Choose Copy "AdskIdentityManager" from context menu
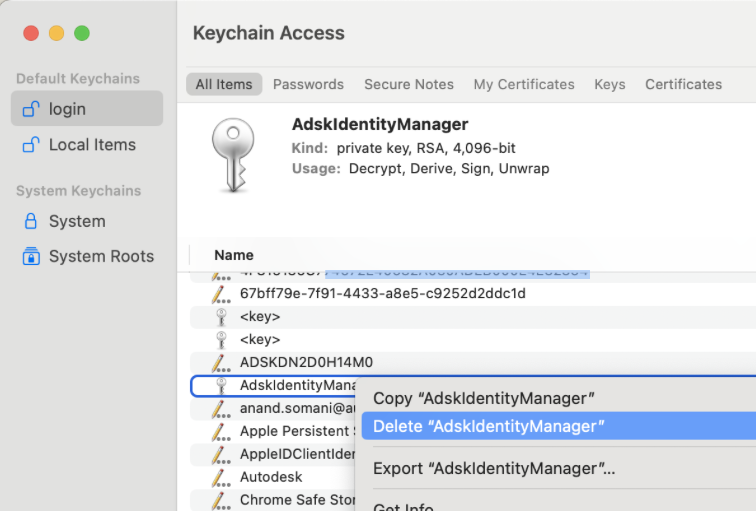This screenshot has height=516, width=756. (484, 398)
